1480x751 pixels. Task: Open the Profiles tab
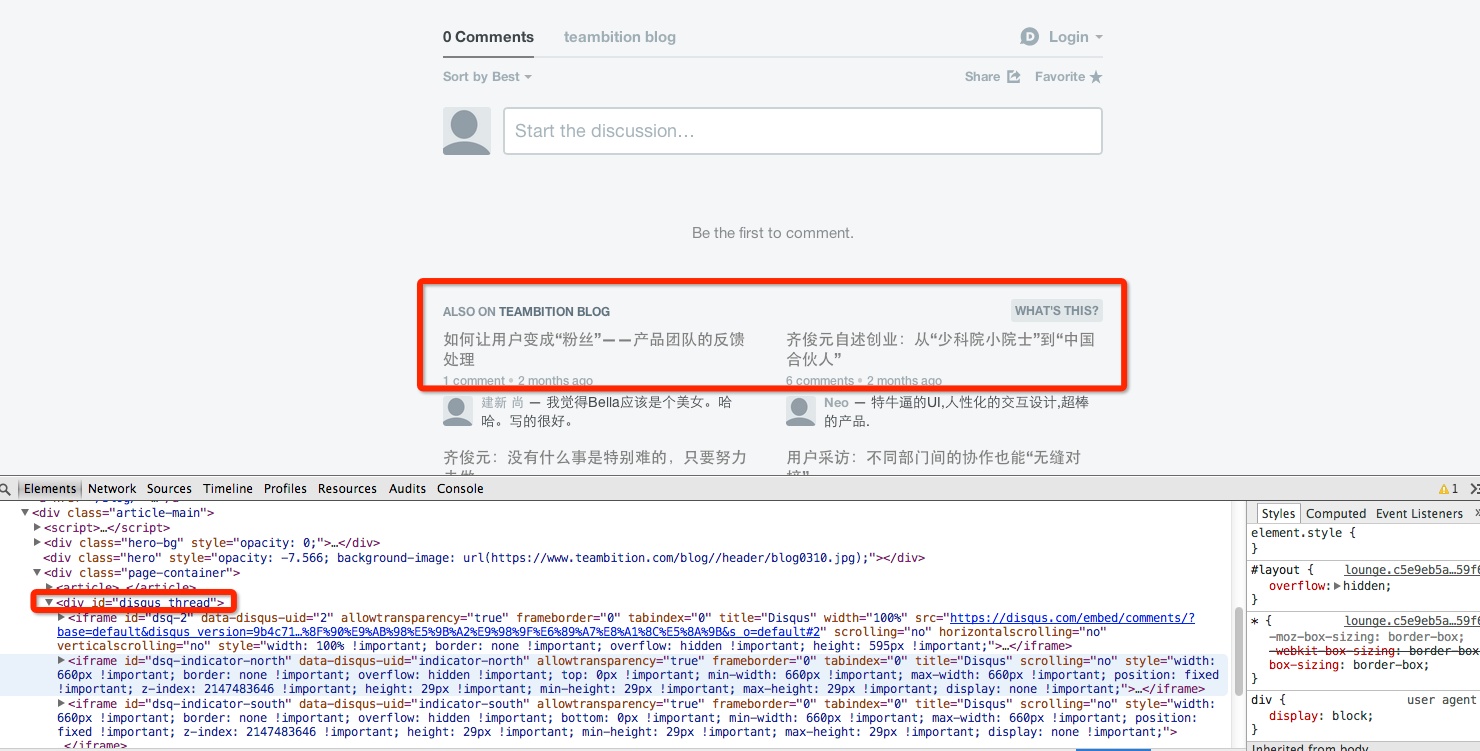pos(285,489)
